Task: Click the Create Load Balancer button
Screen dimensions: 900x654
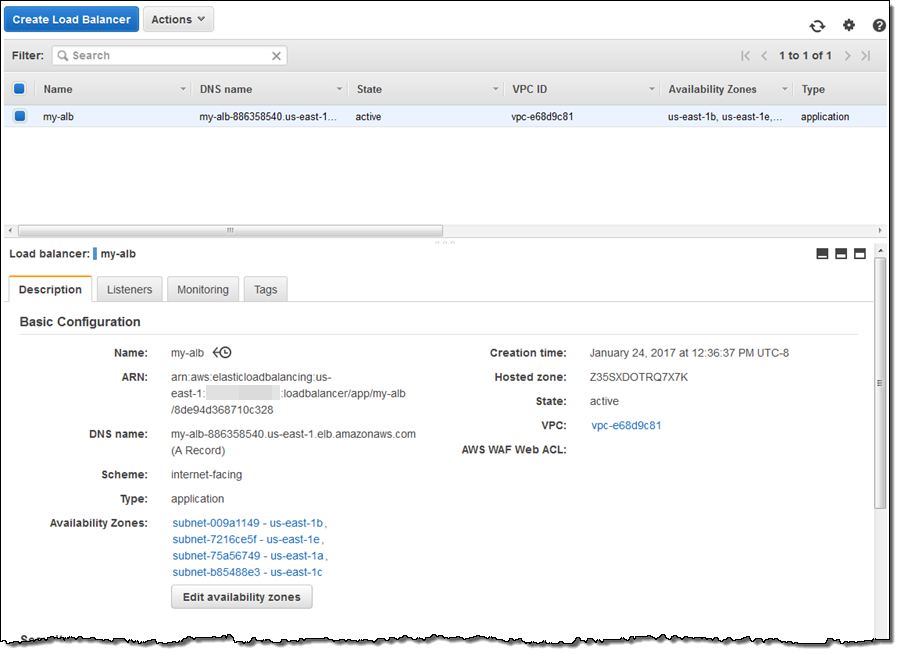Action: (71, 19)
